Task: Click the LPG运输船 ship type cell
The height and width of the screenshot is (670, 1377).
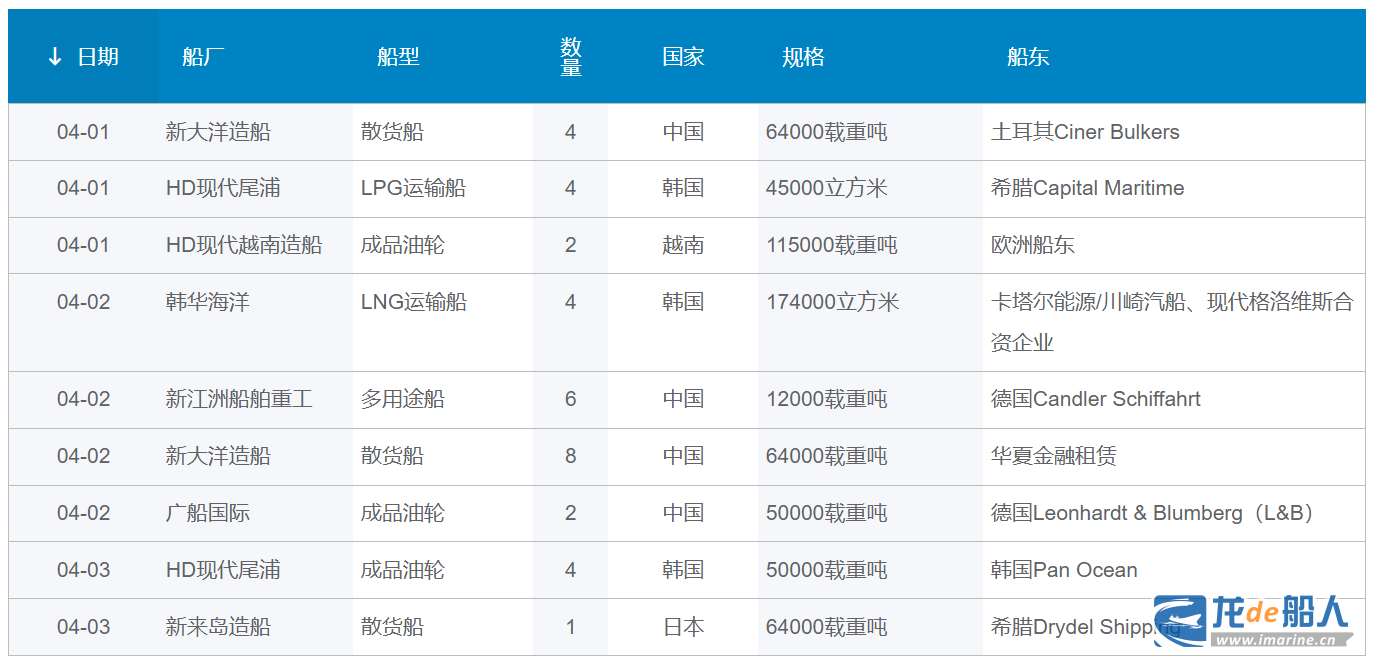Action: 413,188
